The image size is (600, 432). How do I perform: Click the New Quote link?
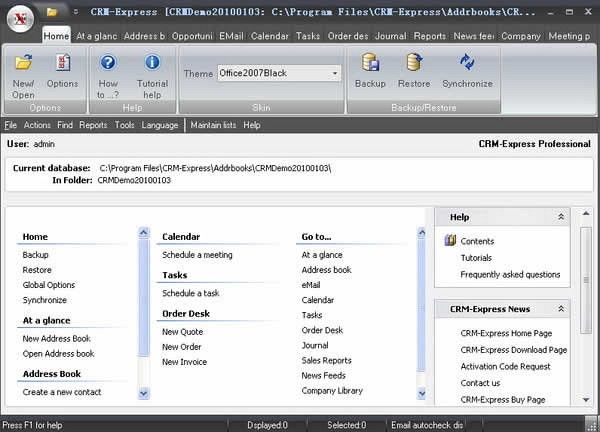(x=183, y=332)
